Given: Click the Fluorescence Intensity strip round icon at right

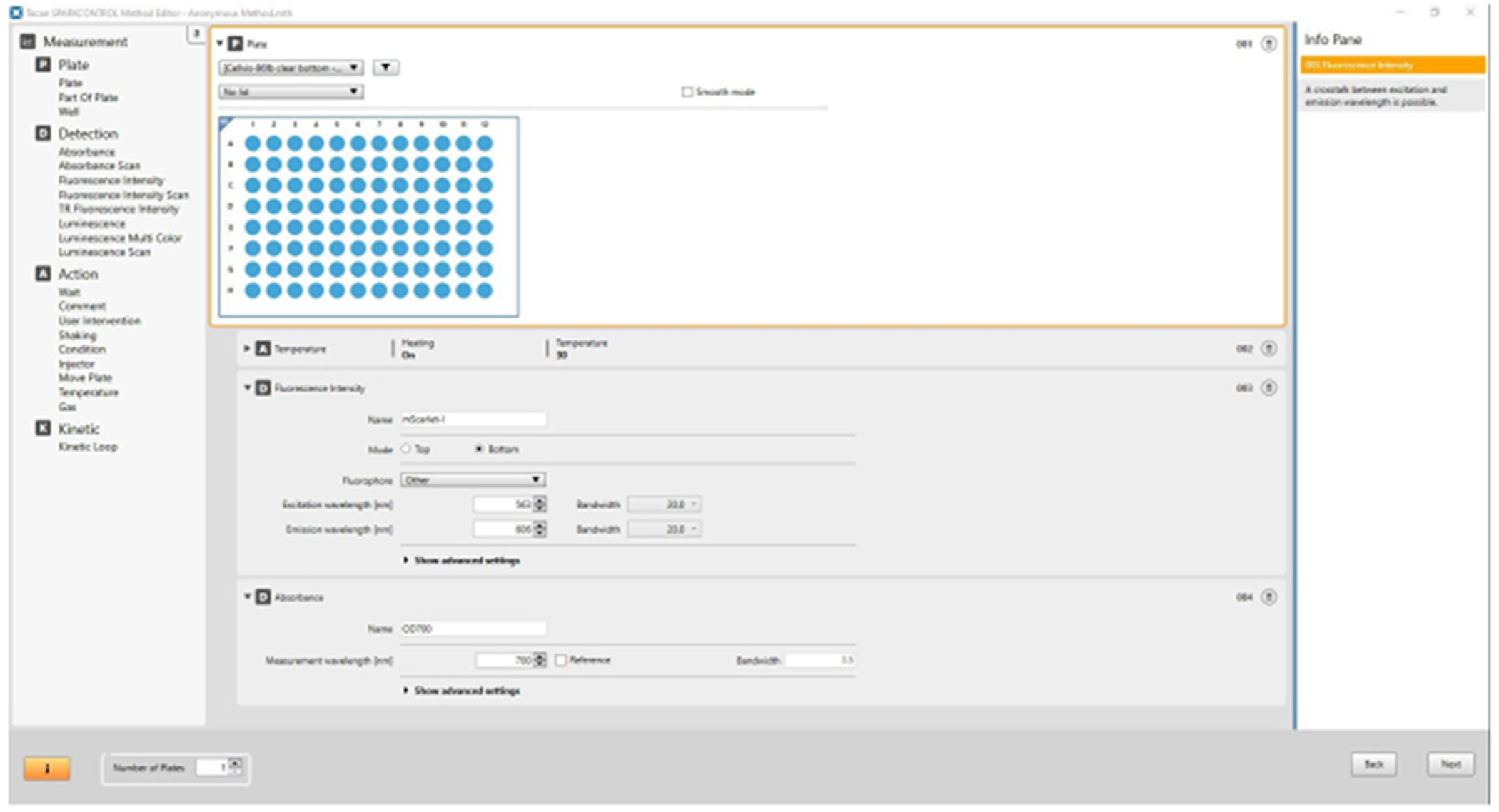Looking at the screenshot, I should [x=1268, y=388].
